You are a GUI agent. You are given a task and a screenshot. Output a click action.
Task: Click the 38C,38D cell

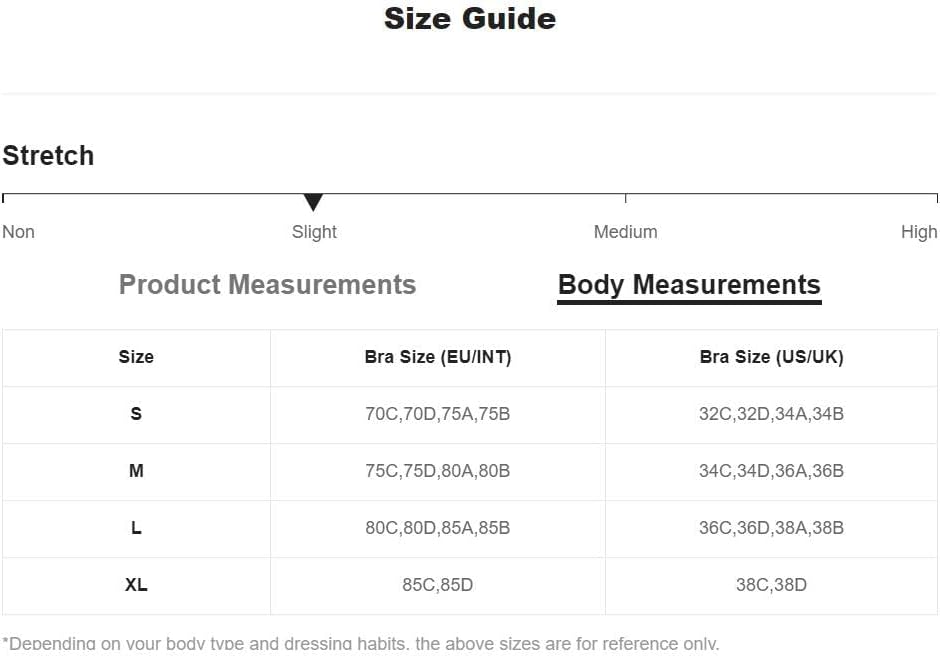pyautogui.click(x=772, y=585)
